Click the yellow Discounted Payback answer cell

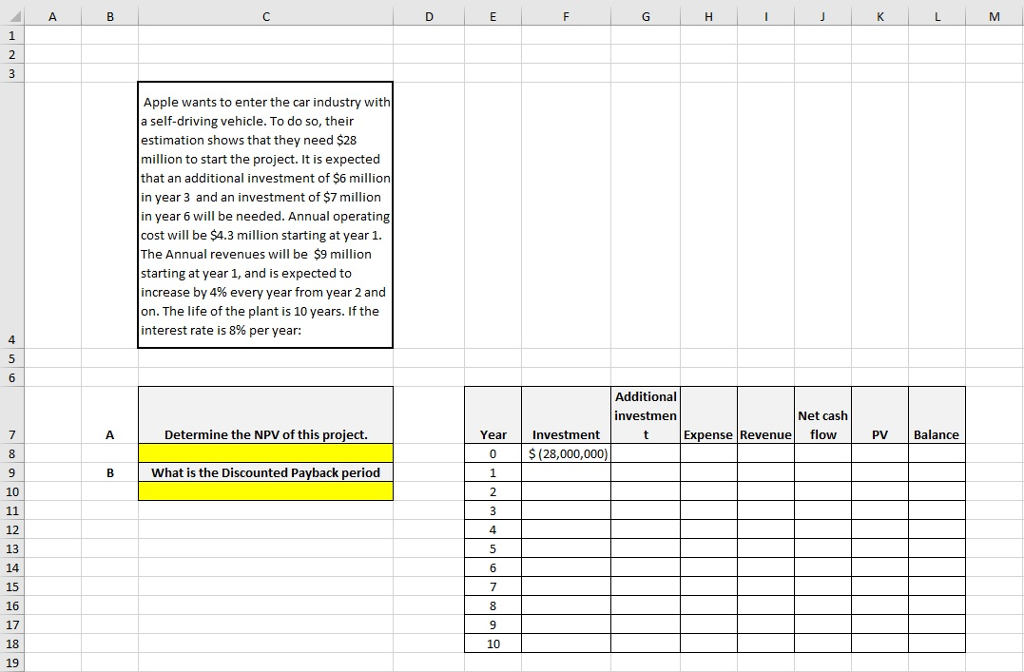(265, 491)
